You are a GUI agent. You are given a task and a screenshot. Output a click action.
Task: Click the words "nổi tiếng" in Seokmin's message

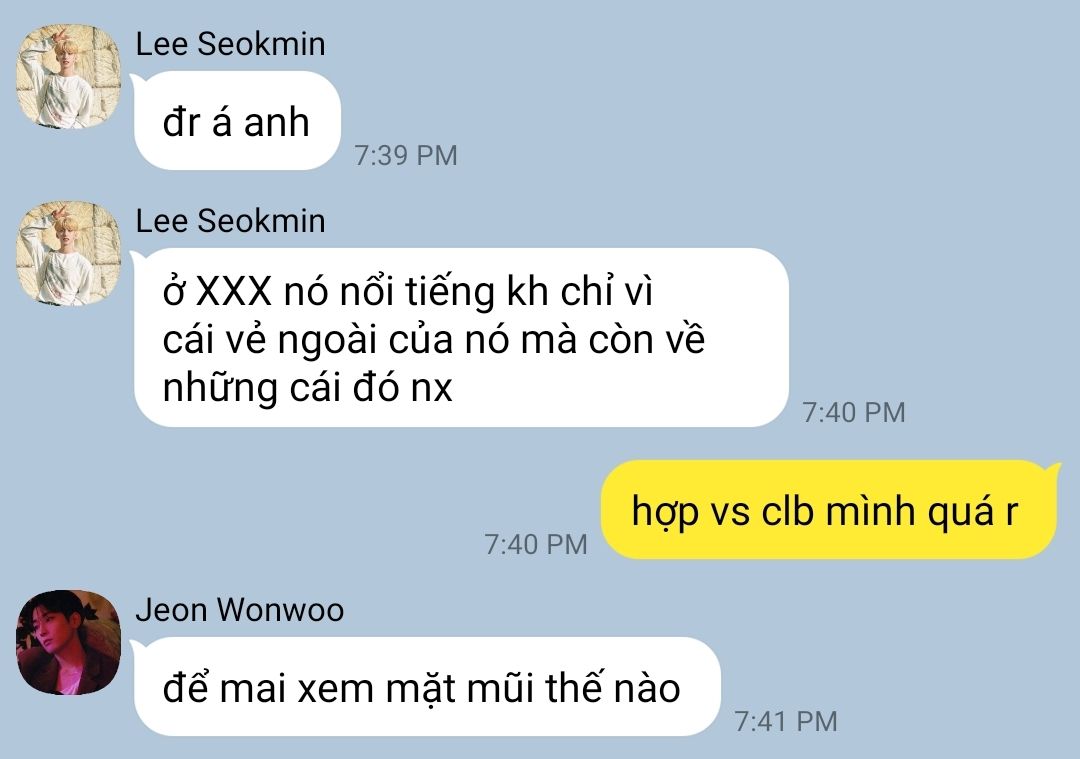click(417, 292)
